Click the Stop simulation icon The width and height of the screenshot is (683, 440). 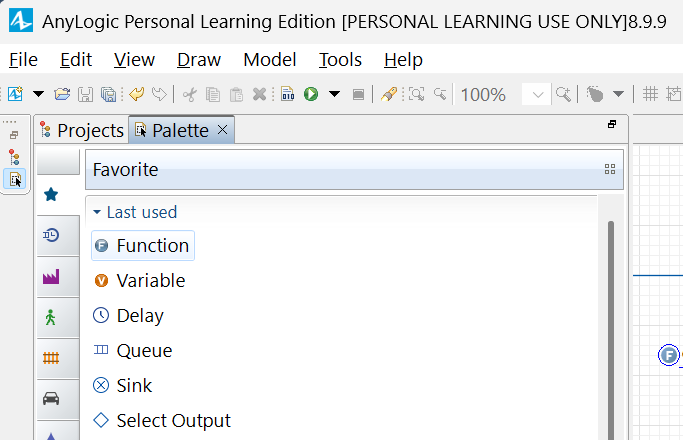358,95
